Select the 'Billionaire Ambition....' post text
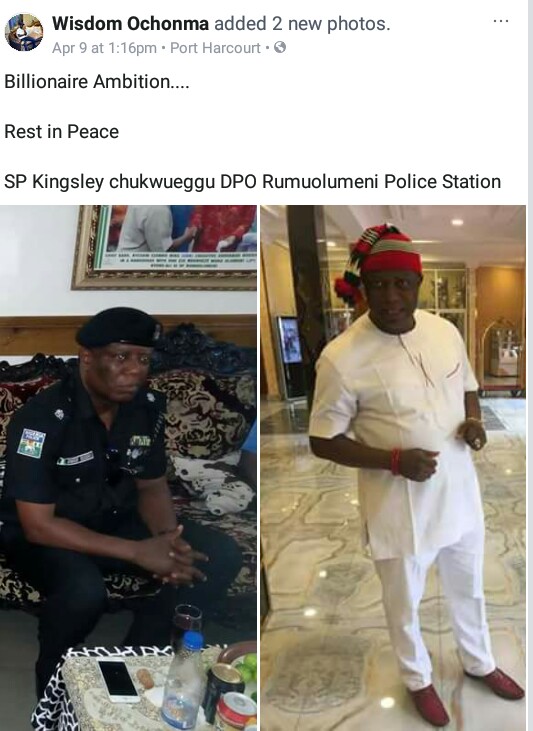 coord(97,82)
